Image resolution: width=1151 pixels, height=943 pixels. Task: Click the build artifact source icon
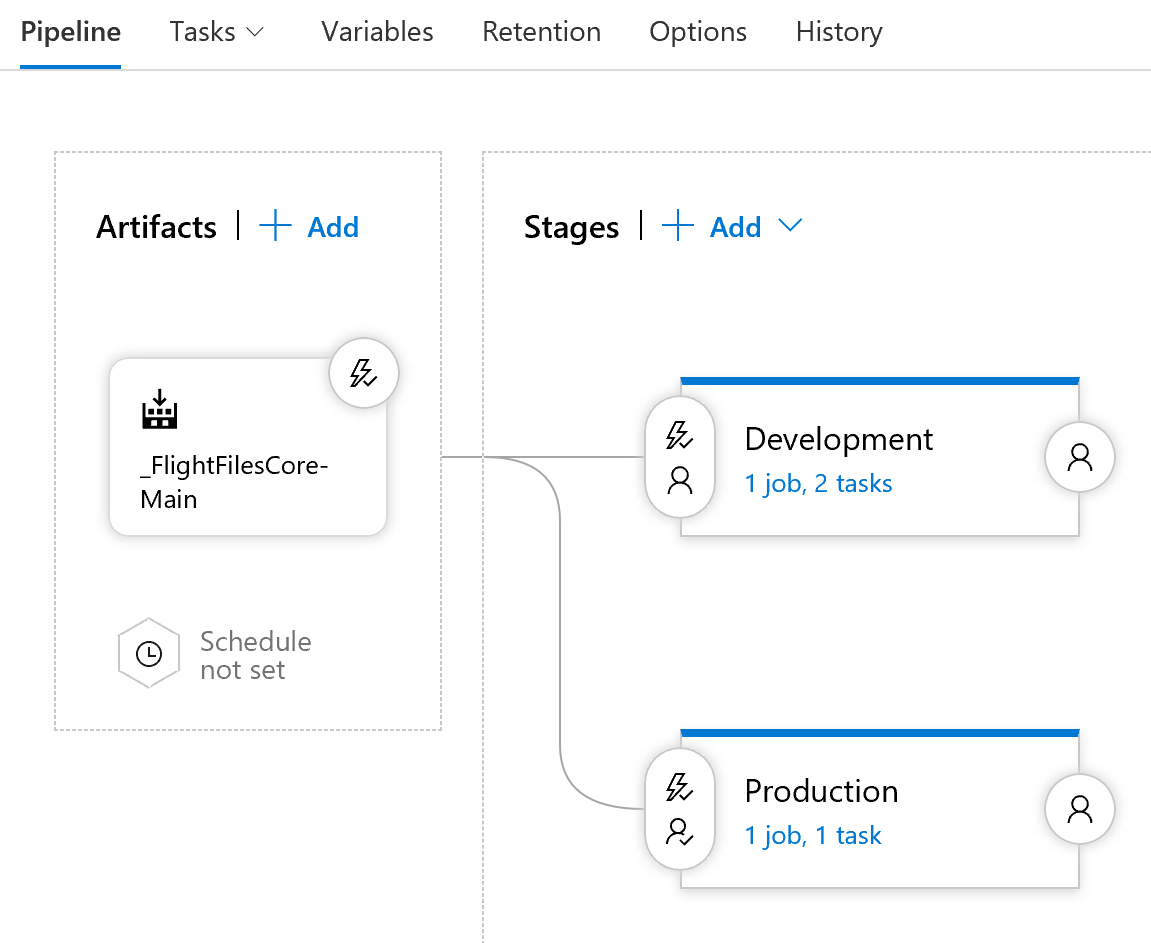click(159, 410)
